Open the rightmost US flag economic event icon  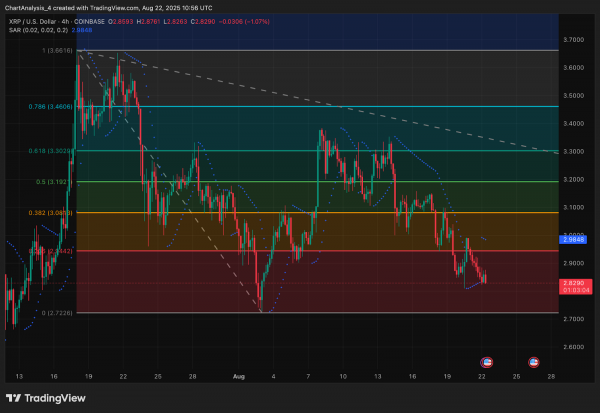coord(533,362)
